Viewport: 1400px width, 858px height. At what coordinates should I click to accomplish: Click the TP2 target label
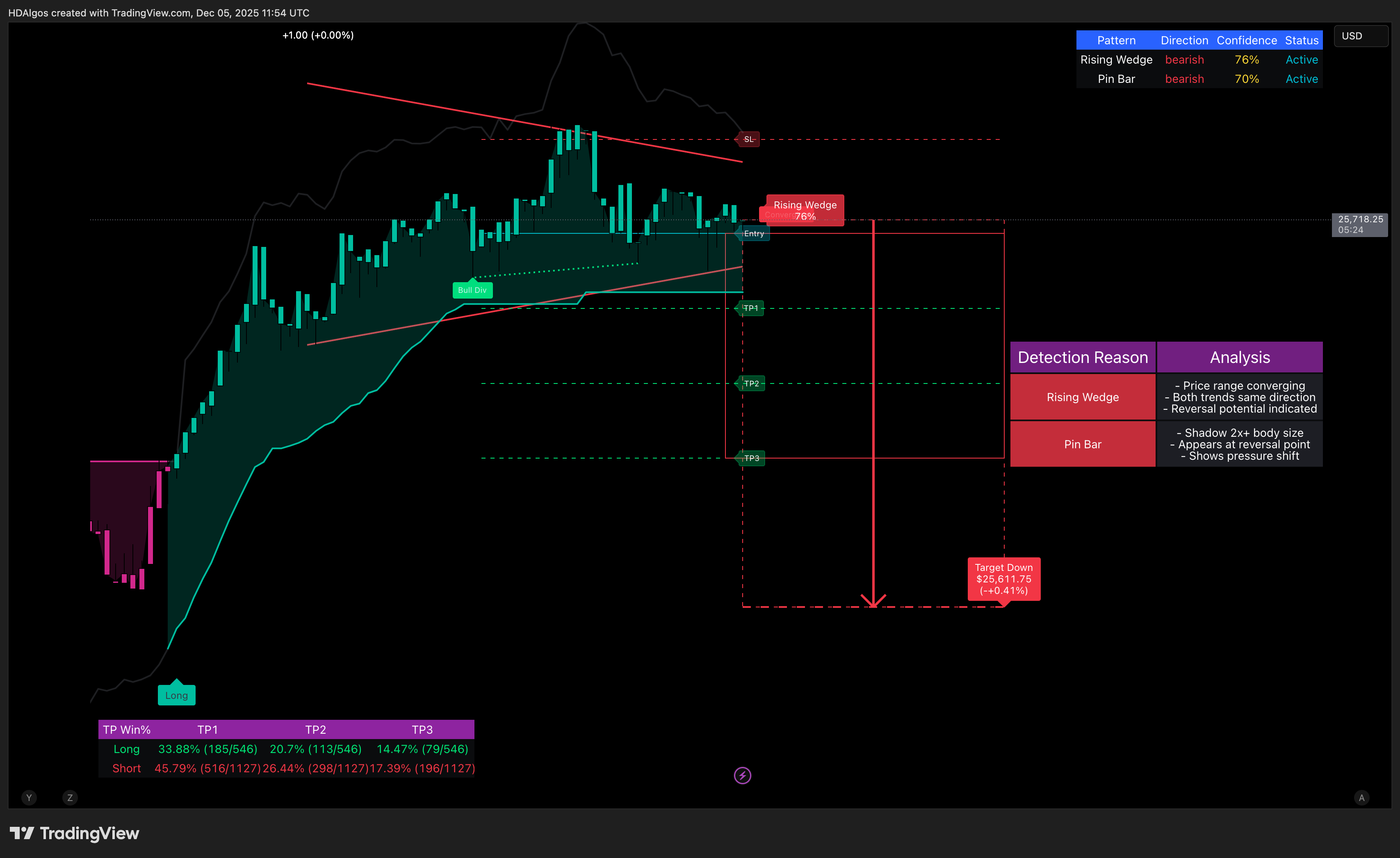pos(750,383)
